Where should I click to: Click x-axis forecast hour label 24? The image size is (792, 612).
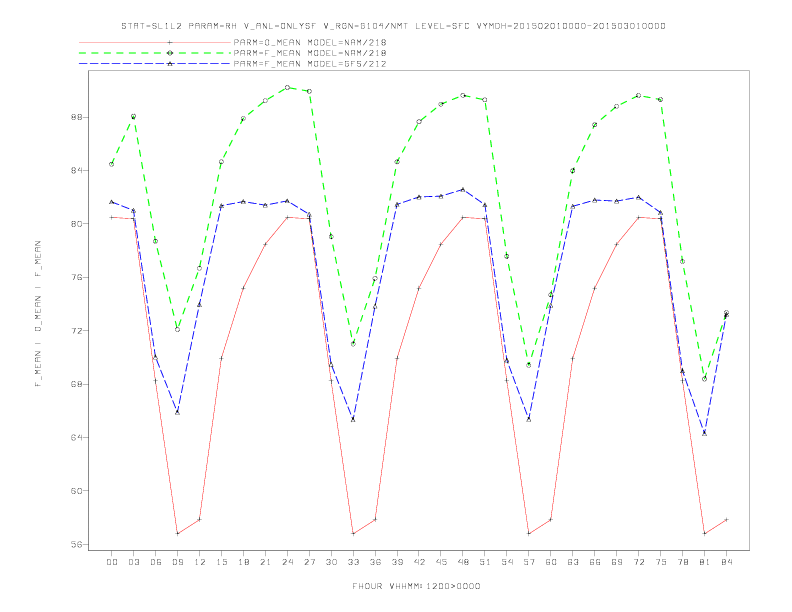click(x=287, y=562)
